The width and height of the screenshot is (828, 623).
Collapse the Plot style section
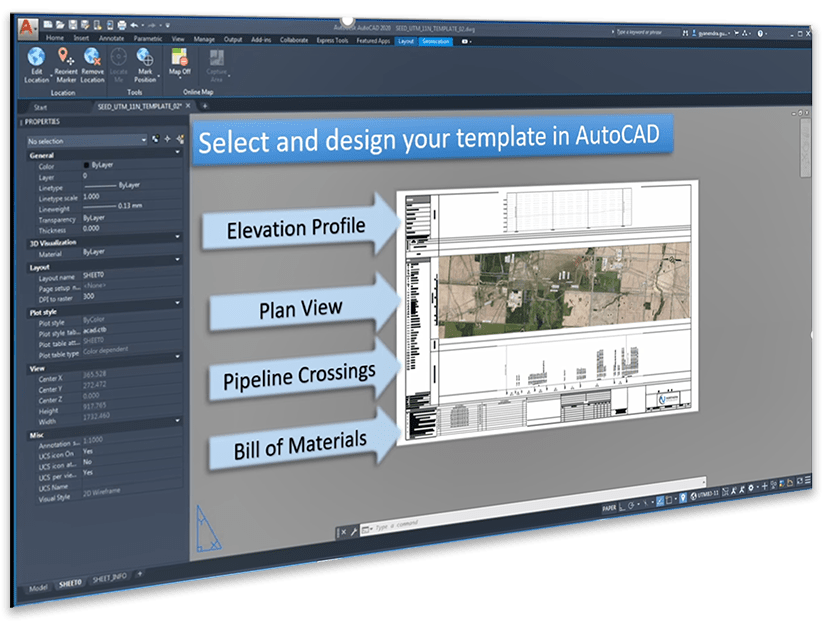[x=177, y=303]
